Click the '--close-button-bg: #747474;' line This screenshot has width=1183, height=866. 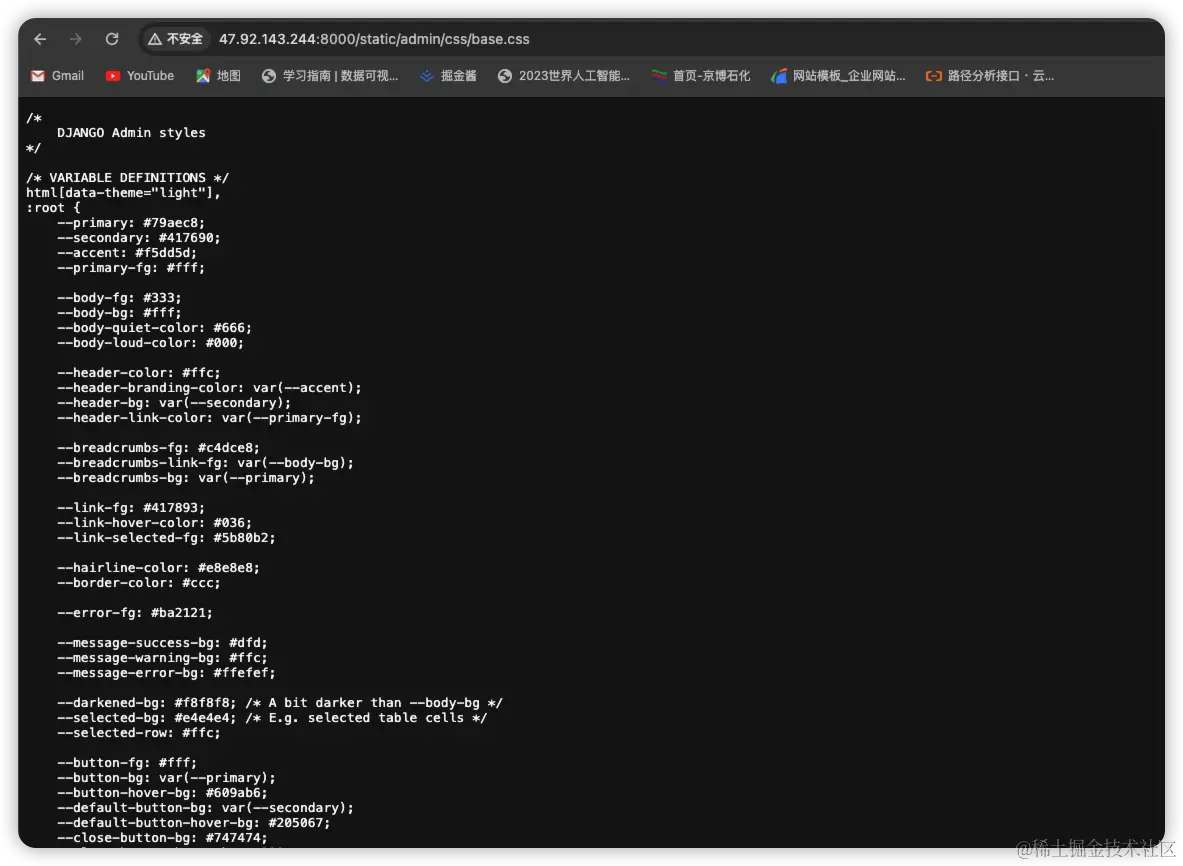coord(162,838)
